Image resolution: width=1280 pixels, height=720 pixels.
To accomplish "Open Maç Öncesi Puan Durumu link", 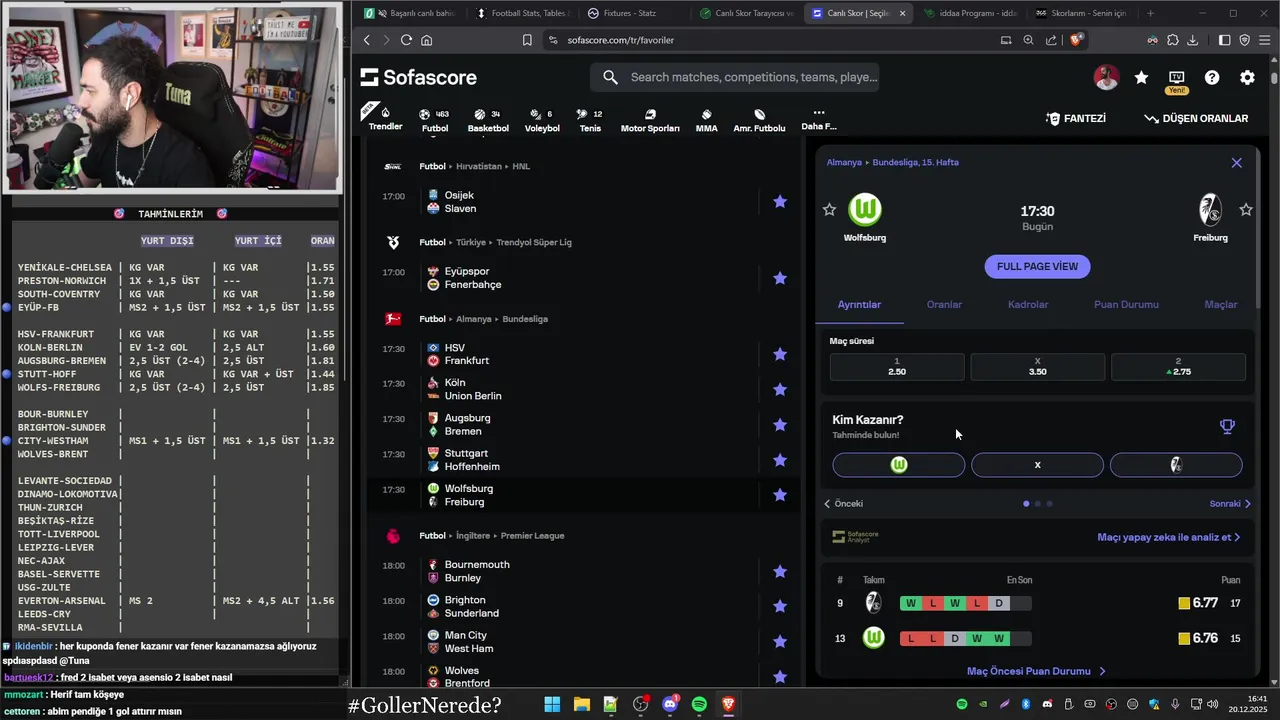I will click(1036, 672).
